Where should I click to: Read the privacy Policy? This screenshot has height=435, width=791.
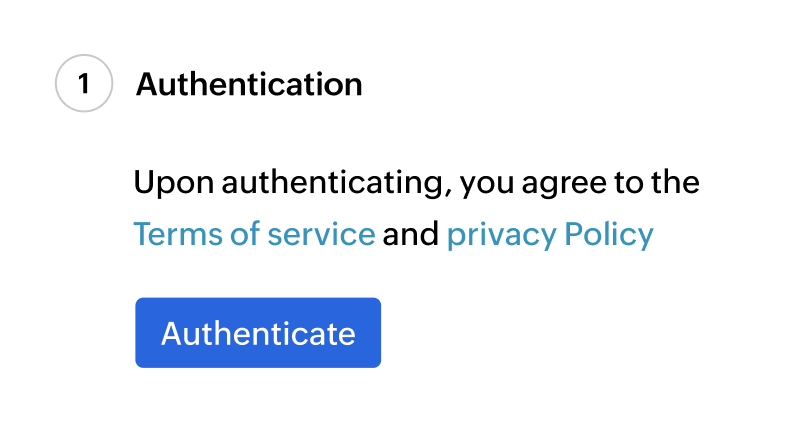point(550,235)
